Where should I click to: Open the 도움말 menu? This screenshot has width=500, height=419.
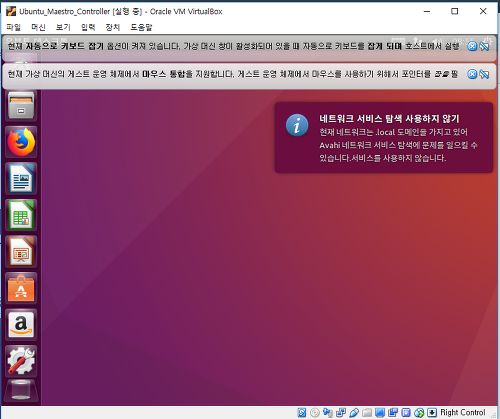(x=141, y=27)
